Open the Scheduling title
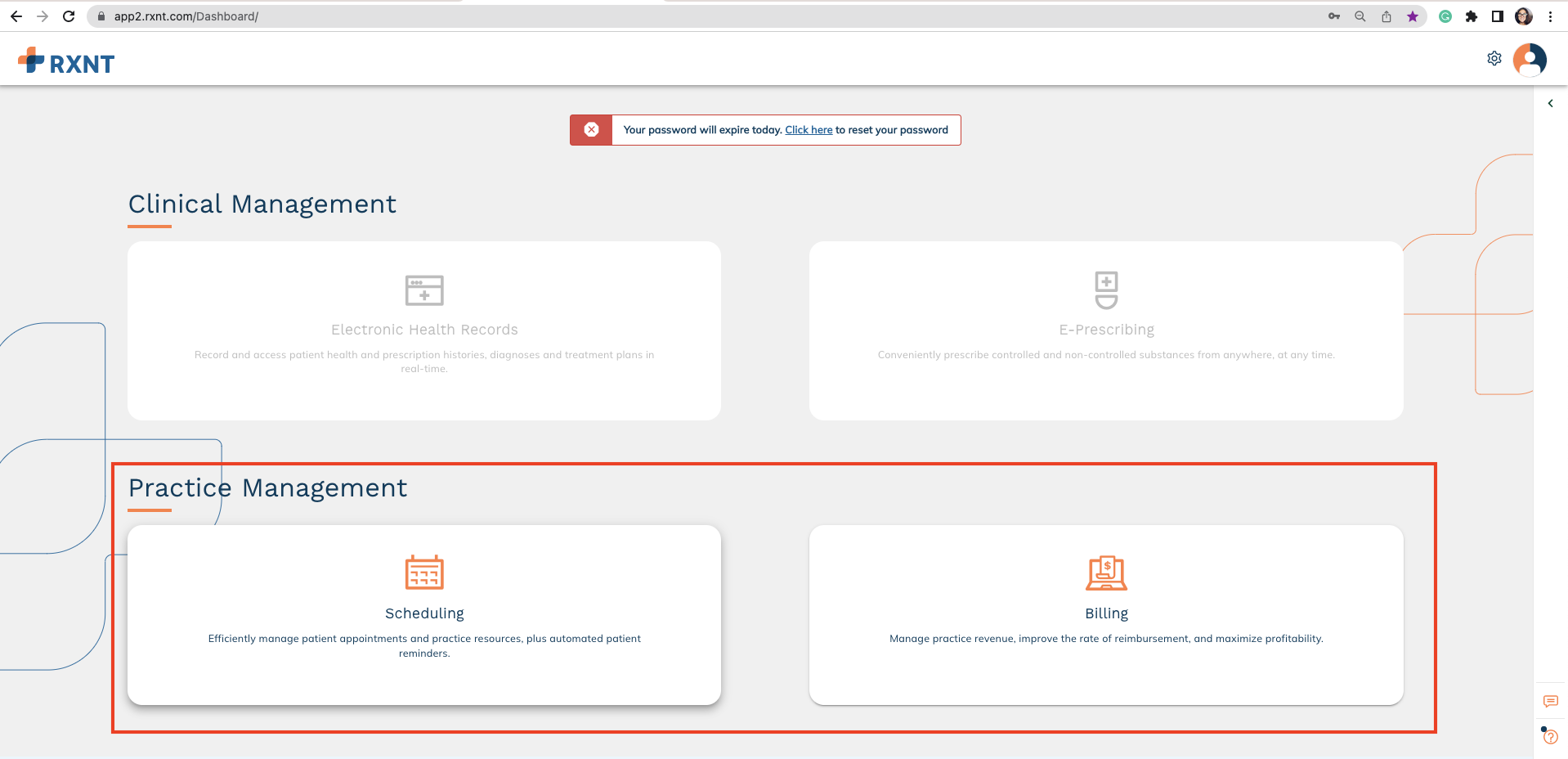 point(424,613)
